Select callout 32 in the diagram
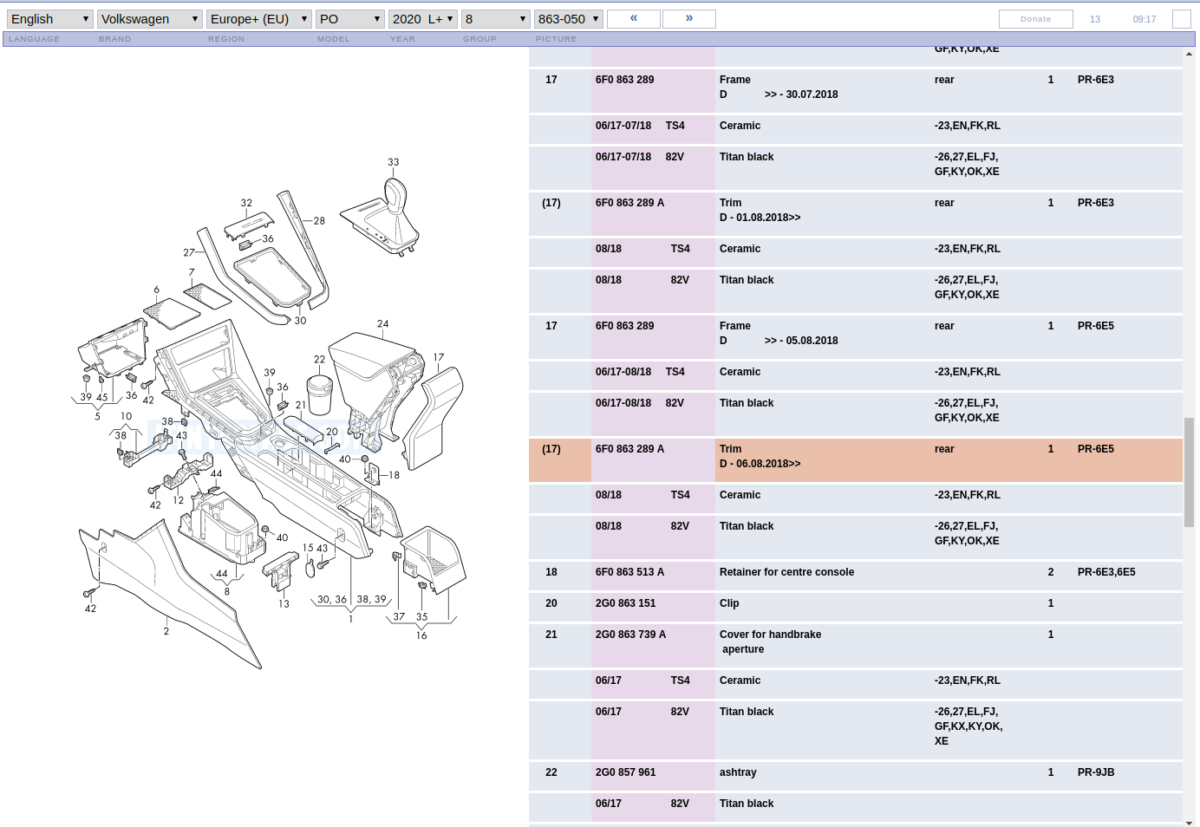 tap(246, 203)
